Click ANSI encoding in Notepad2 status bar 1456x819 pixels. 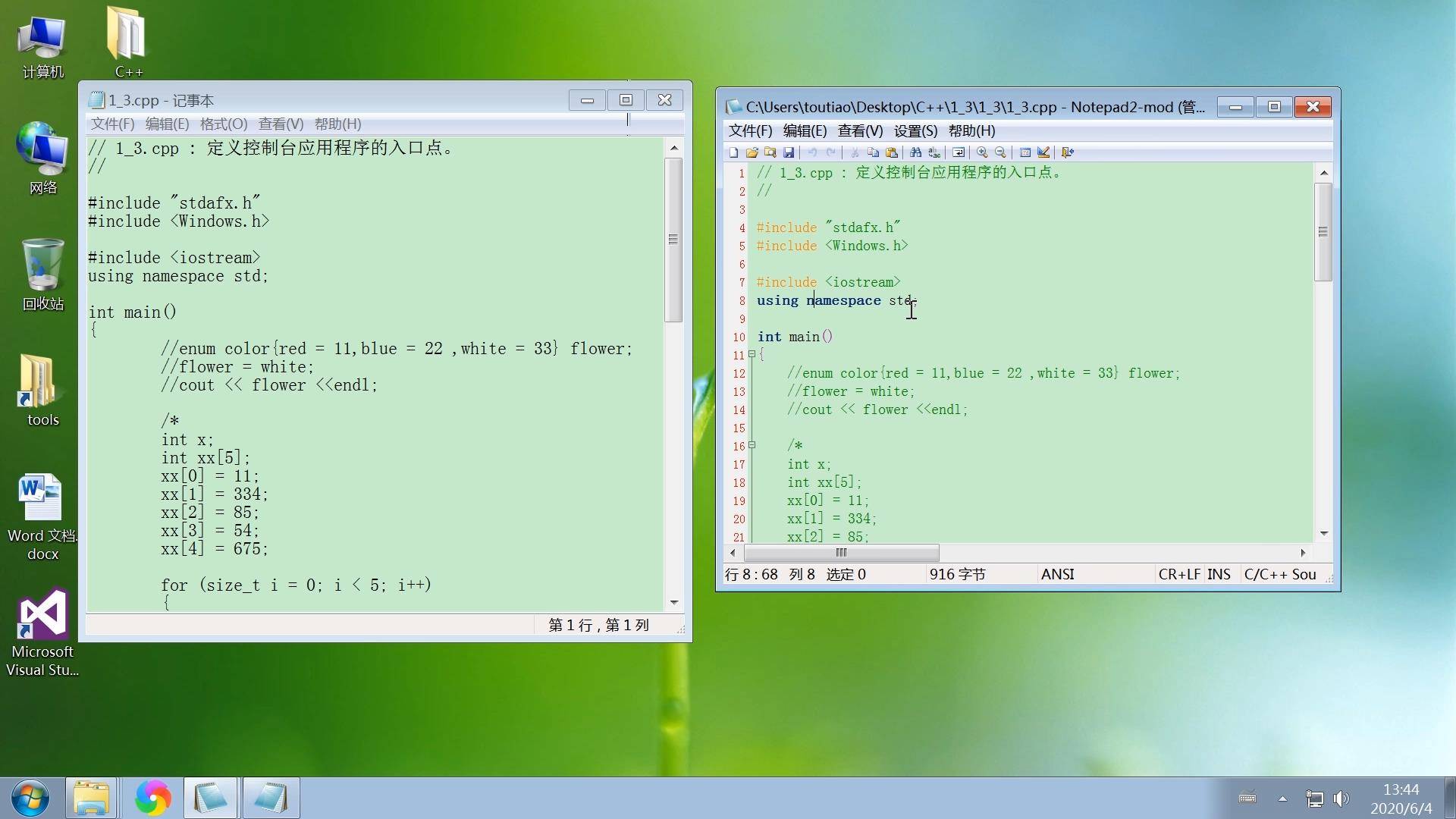pos(1057,575)
